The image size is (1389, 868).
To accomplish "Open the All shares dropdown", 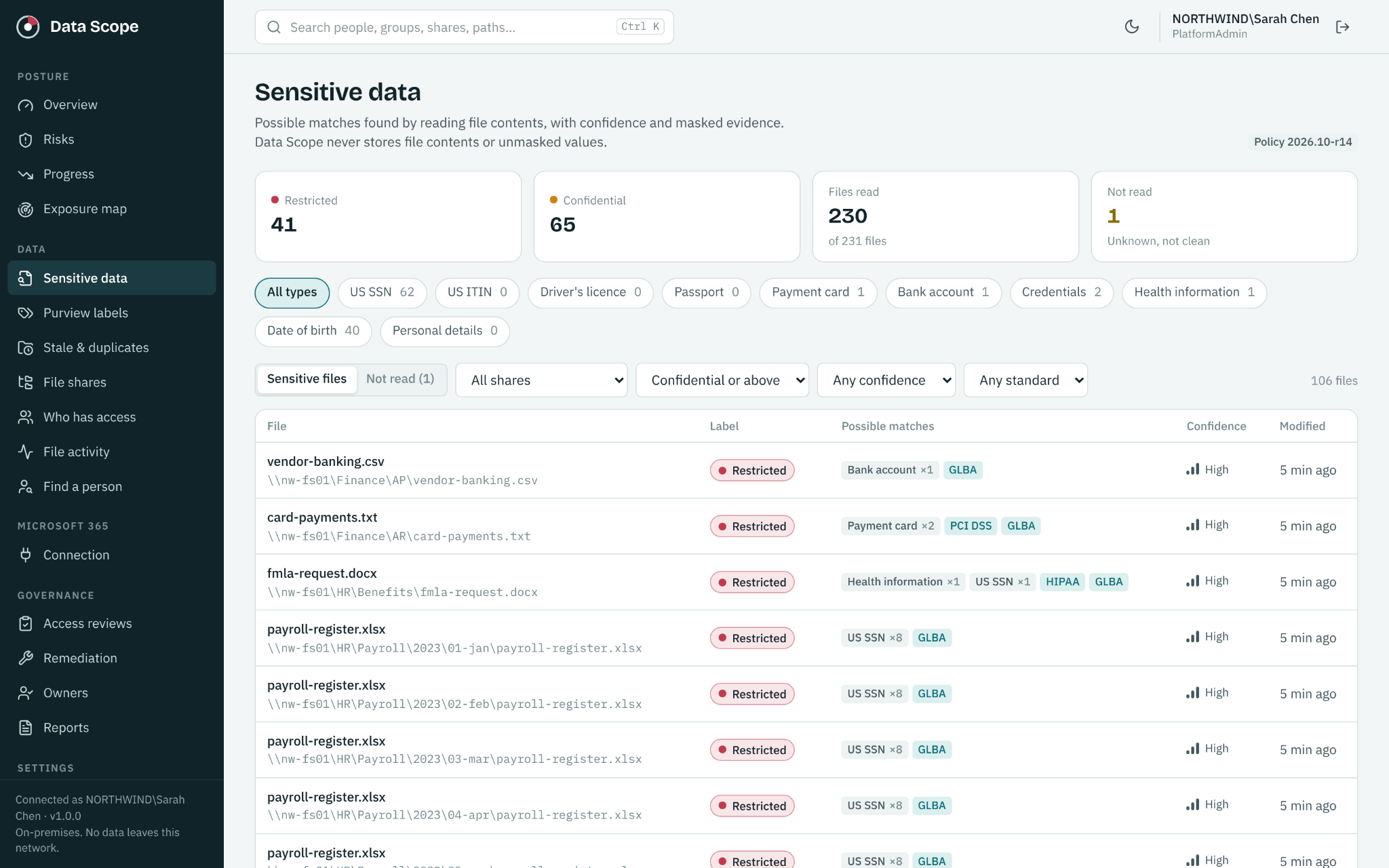I will coord(541,380).
